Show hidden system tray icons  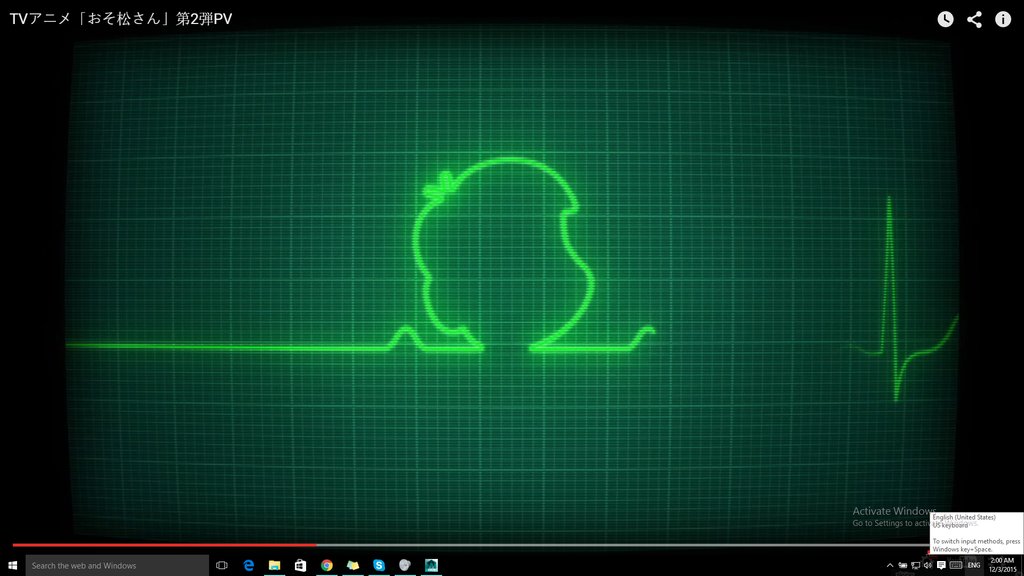pos(889,566)
